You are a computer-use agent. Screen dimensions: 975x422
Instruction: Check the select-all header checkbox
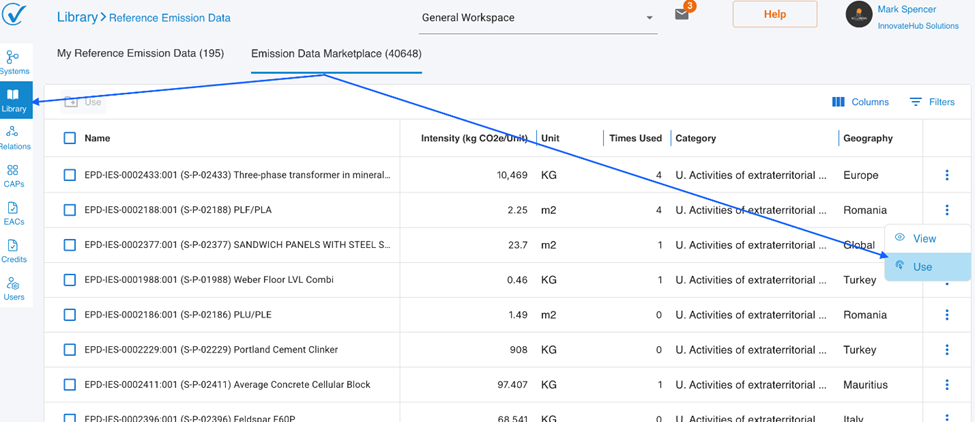tap(70, 138)
